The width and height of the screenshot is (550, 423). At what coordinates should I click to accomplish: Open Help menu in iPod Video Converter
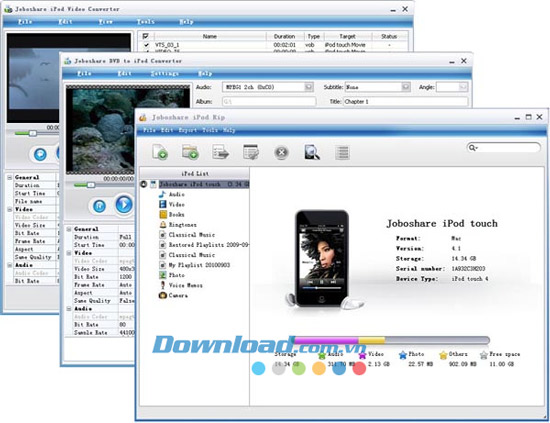click(x=186, y=22)
